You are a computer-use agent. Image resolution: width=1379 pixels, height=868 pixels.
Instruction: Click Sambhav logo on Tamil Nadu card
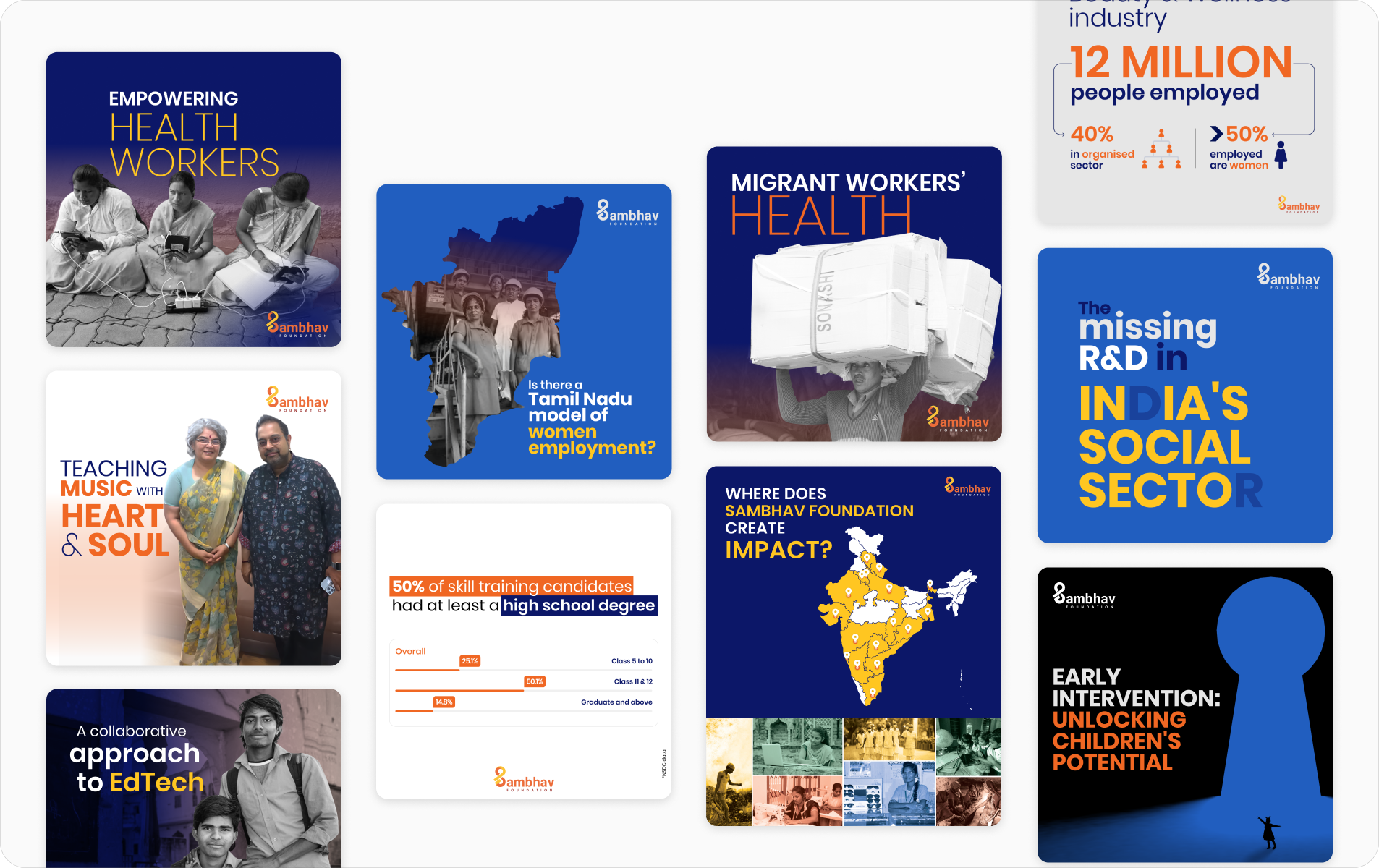click(627, 213)
